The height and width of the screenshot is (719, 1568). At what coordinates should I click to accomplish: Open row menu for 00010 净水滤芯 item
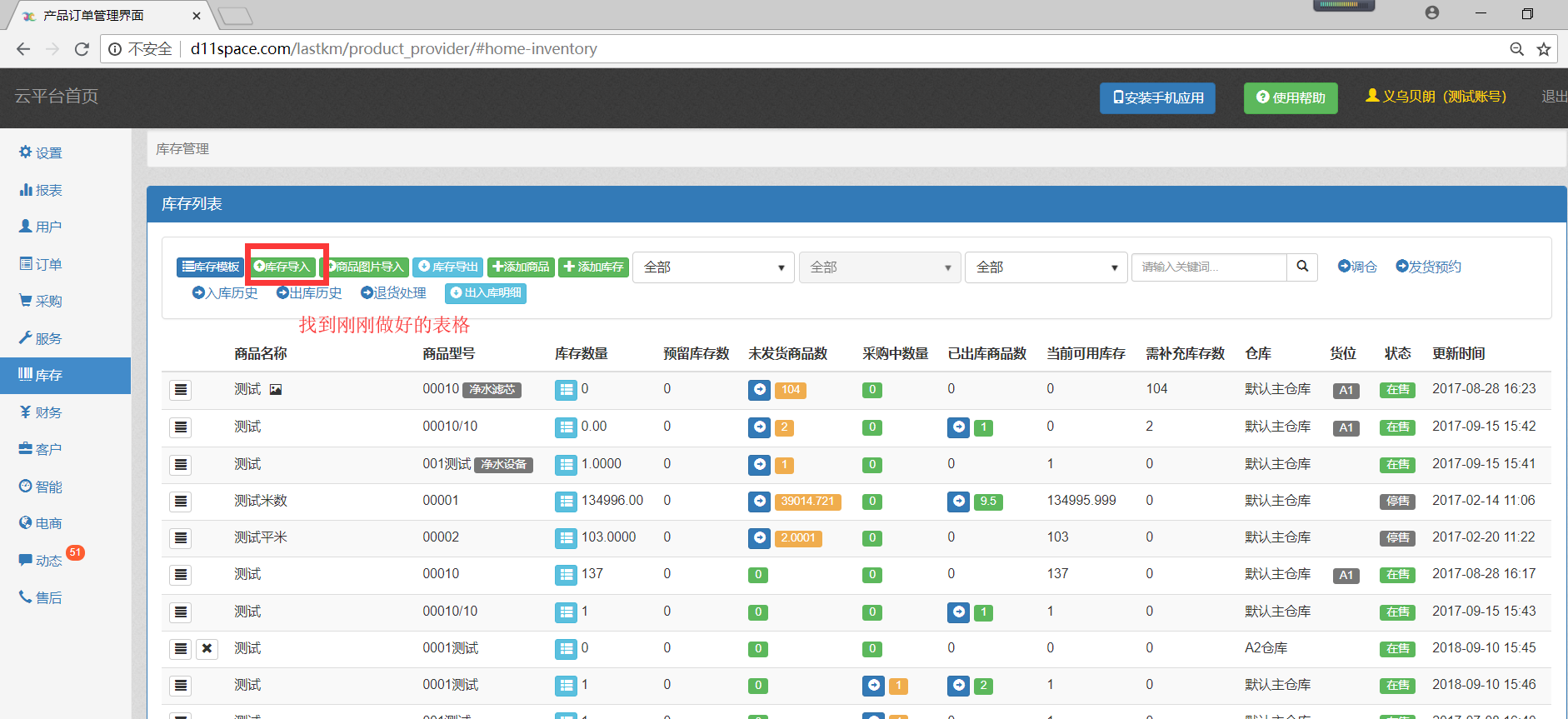point(181,390)
